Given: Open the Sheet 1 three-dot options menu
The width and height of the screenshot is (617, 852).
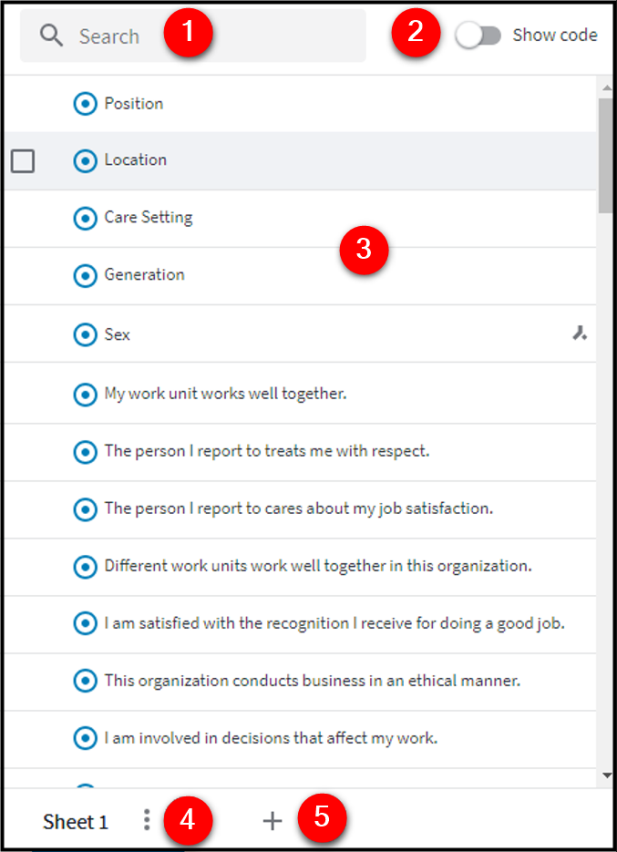Looking at the screenshot, I should coord(146,820).
